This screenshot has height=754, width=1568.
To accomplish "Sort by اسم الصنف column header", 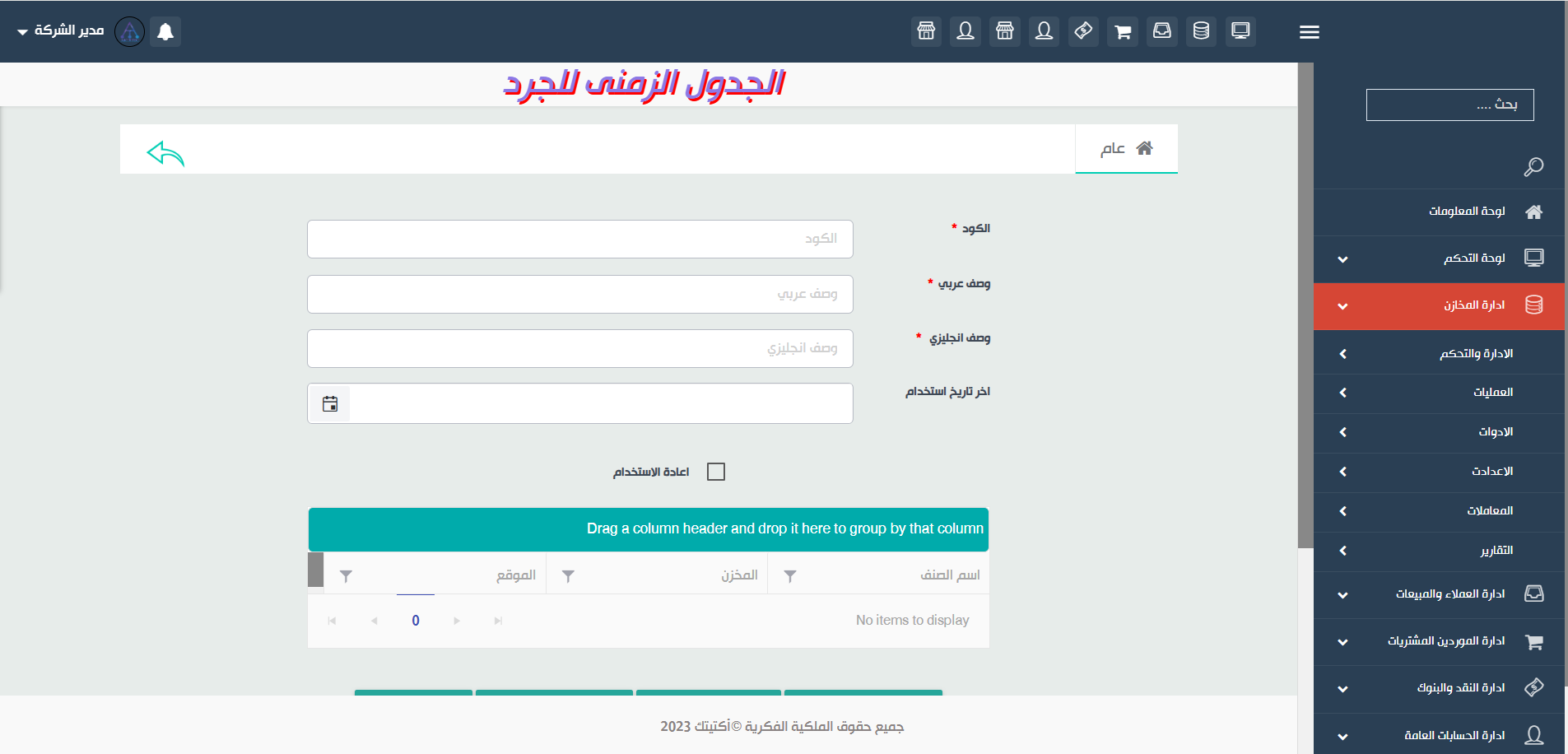I will [x=950, y=575].
